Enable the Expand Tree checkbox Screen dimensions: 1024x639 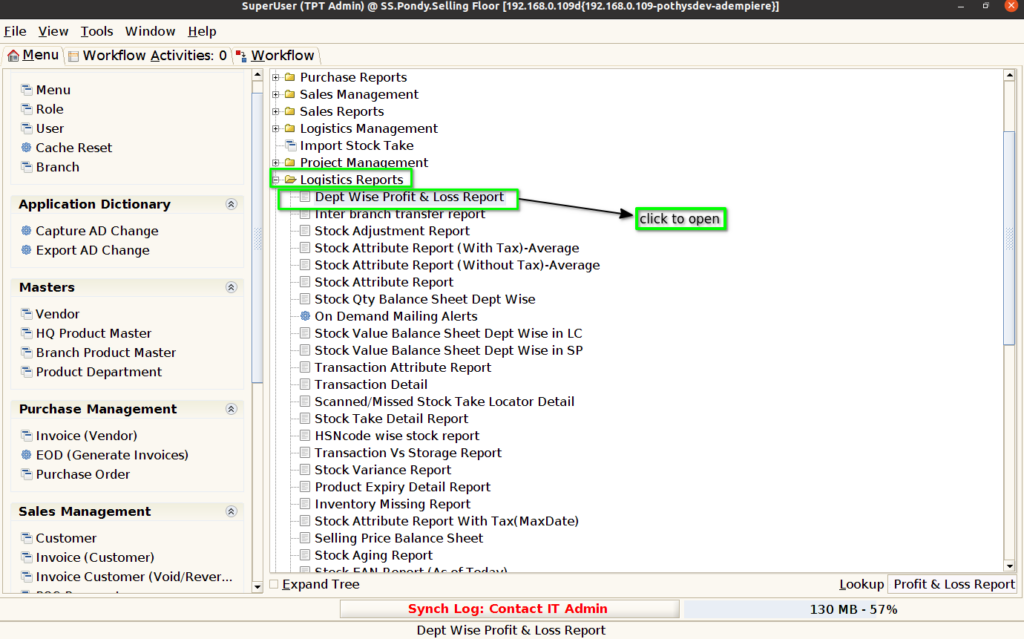click(274, 584)
